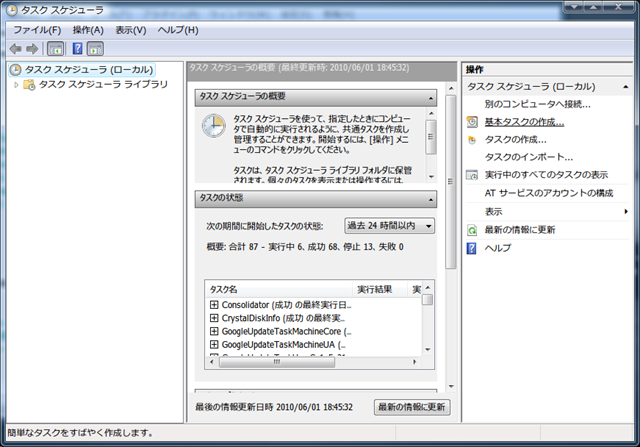Click ヘルプ text in actions pane
Viewport: 640px width, 447px height.
pos(498,248)
